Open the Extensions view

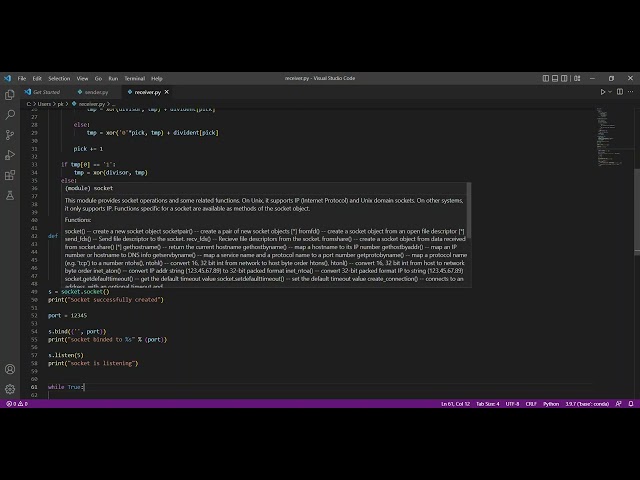tap(10, 176)
